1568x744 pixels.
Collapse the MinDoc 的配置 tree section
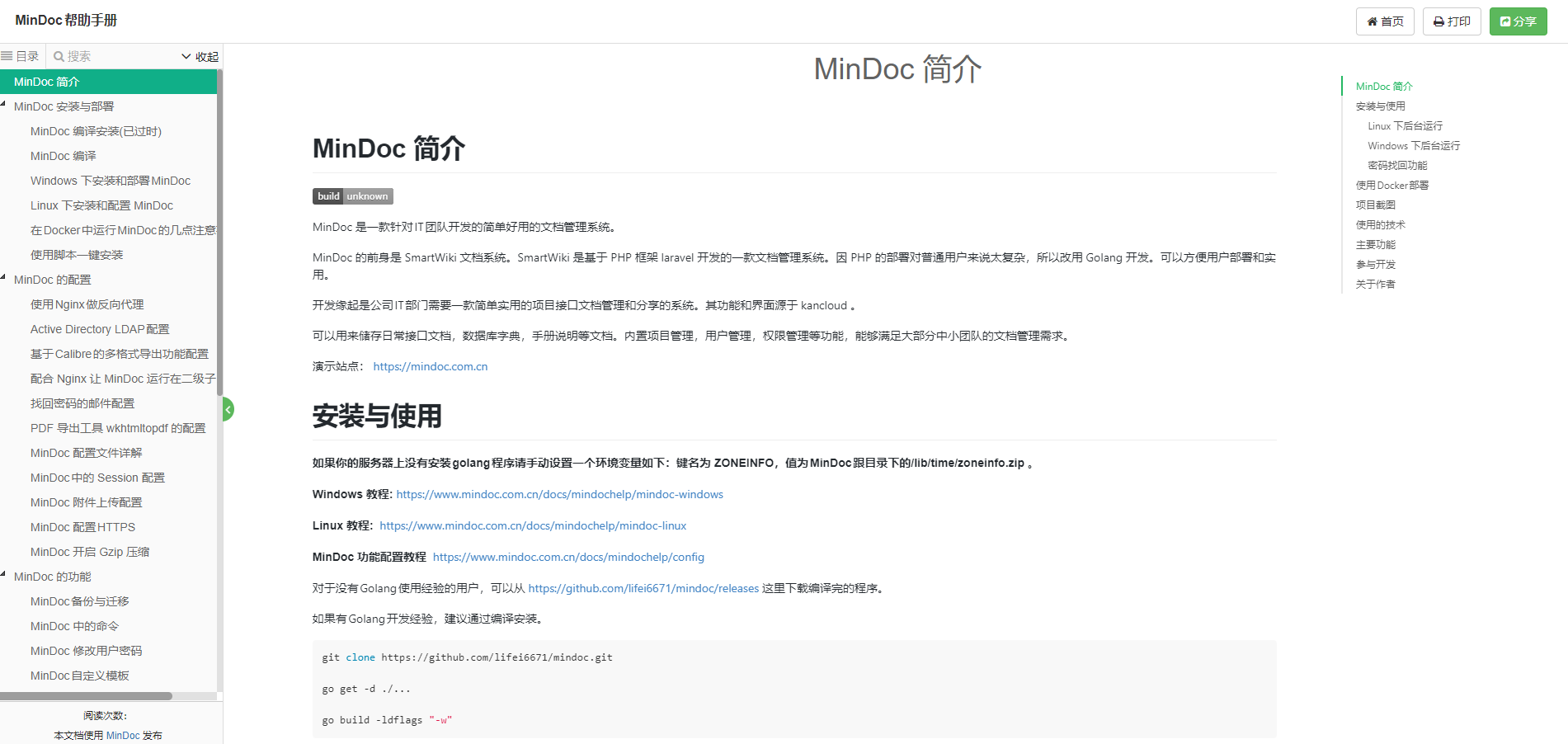click(4, 278)
